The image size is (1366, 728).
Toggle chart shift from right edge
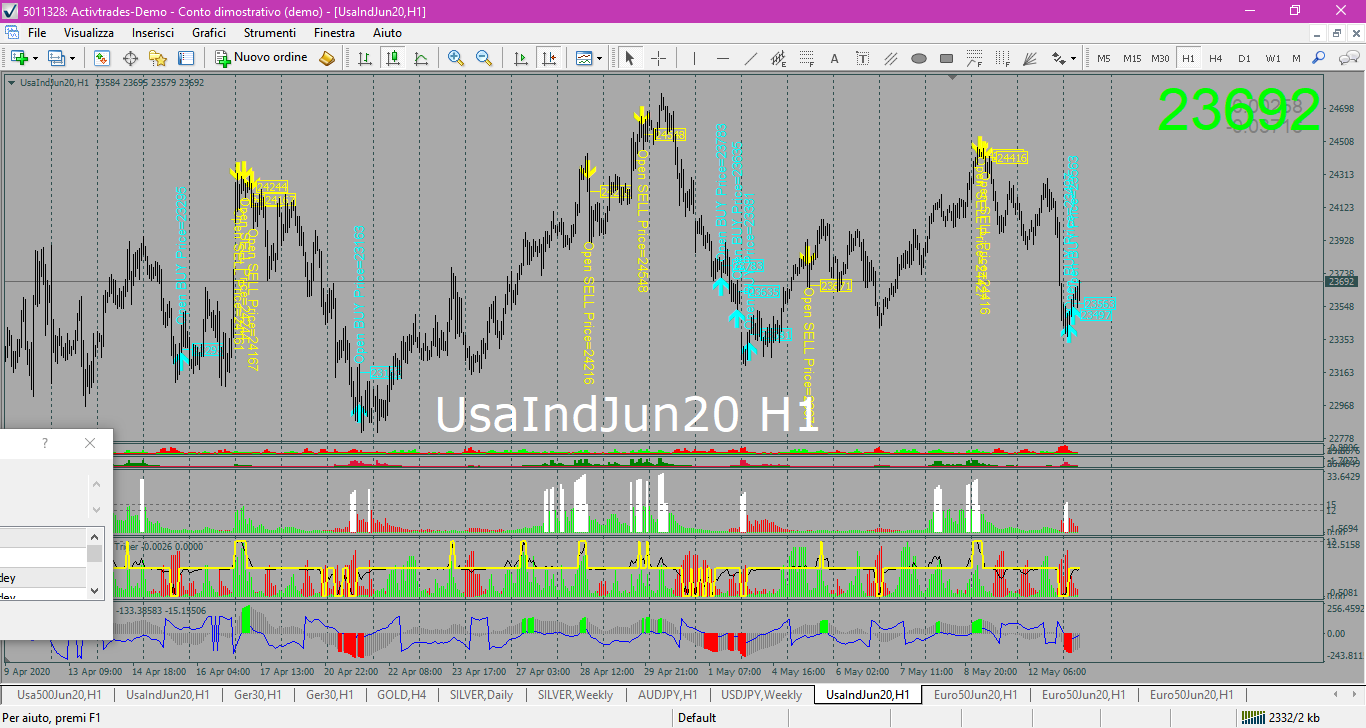coord(548,58)
